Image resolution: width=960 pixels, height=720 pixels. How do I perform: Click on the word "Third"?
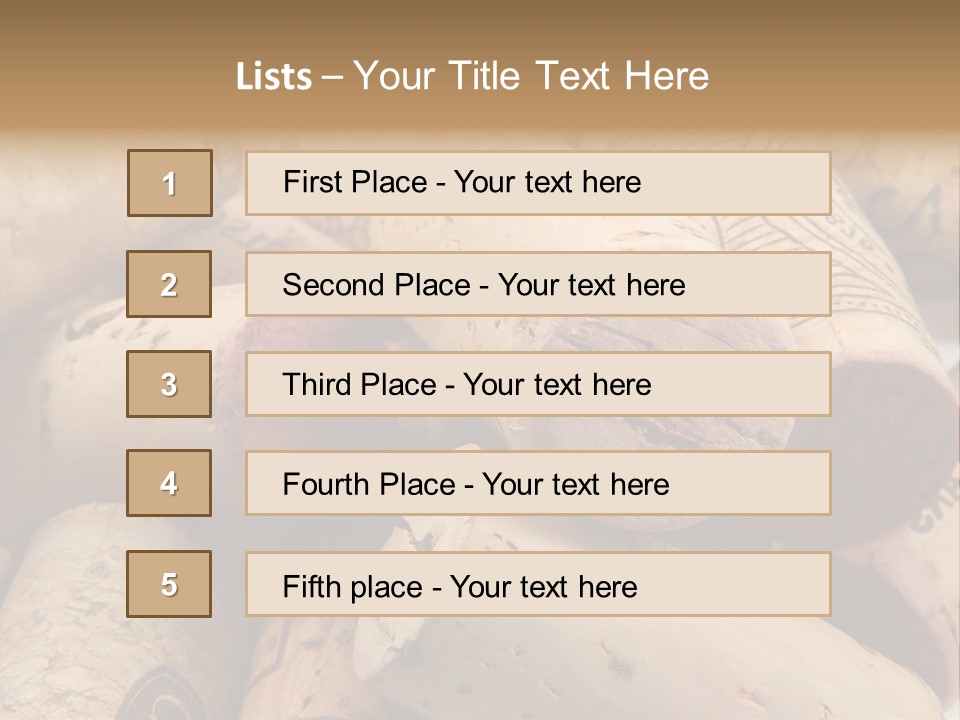[317, 385]
